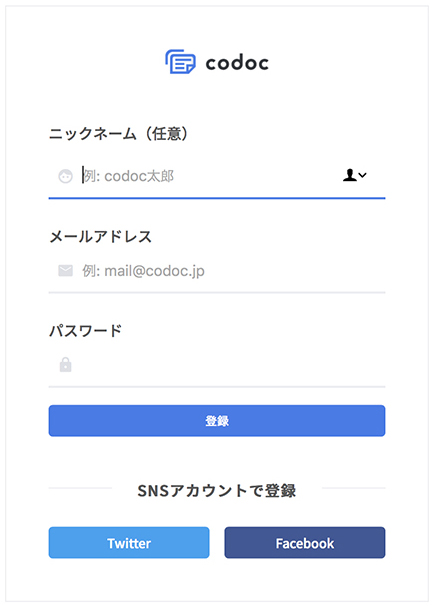
Task: Click the padlock icon in password field
Action: click(65, 364)
